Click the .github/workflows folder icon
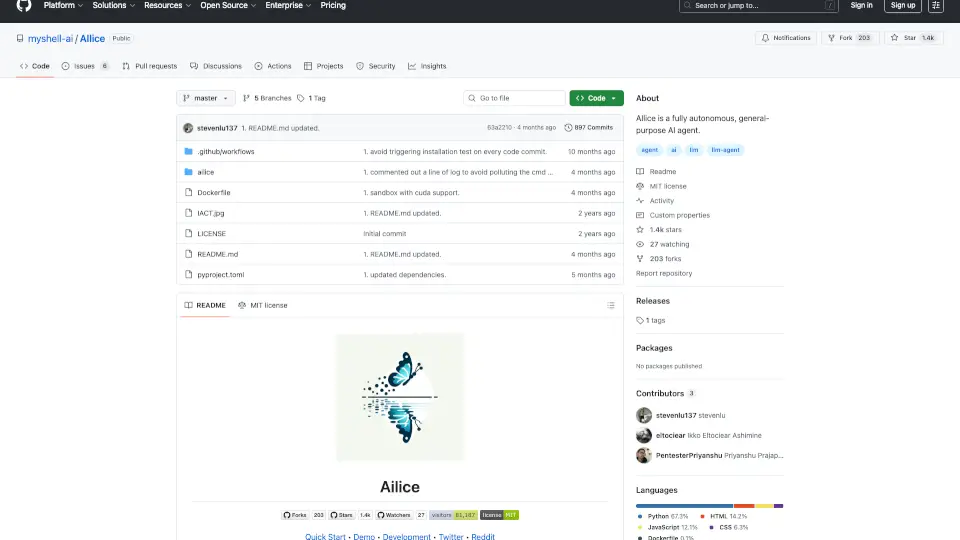The height and width of the screenshot is (540, 960). pos(188,152)
